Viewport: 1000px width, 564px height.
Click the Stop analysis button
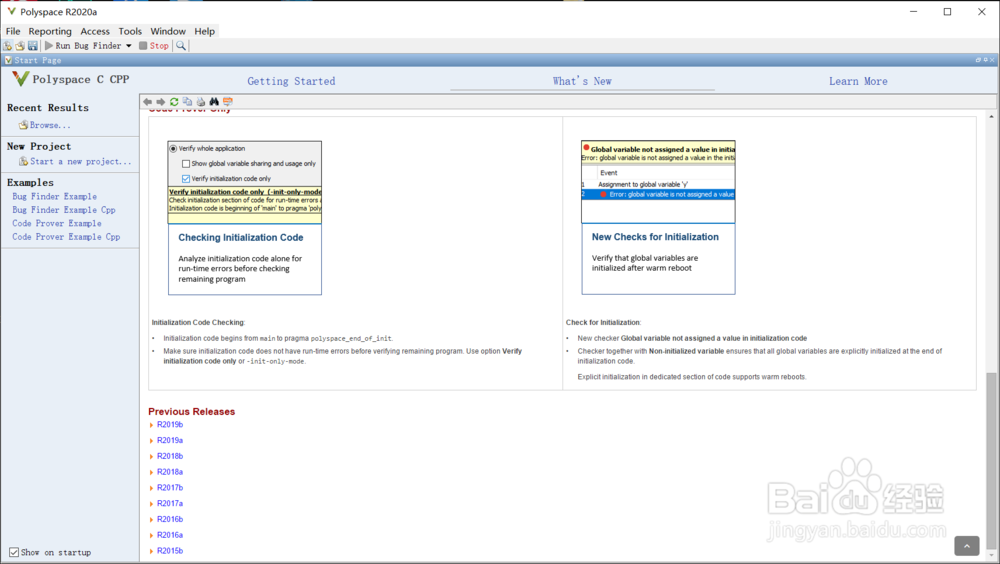coord(154,46)
